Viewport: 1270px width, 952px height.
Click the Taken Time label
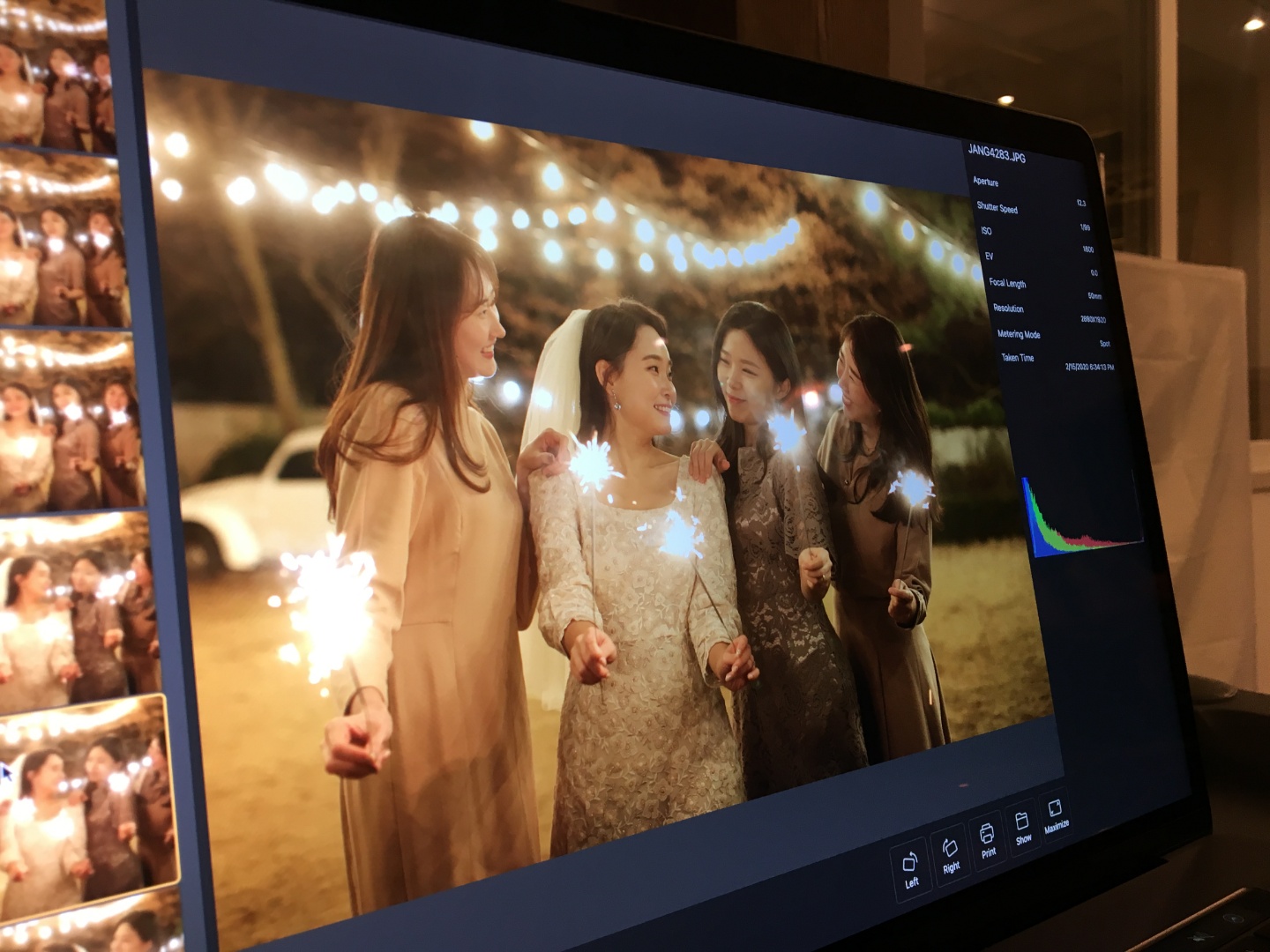coord(1017,358)
